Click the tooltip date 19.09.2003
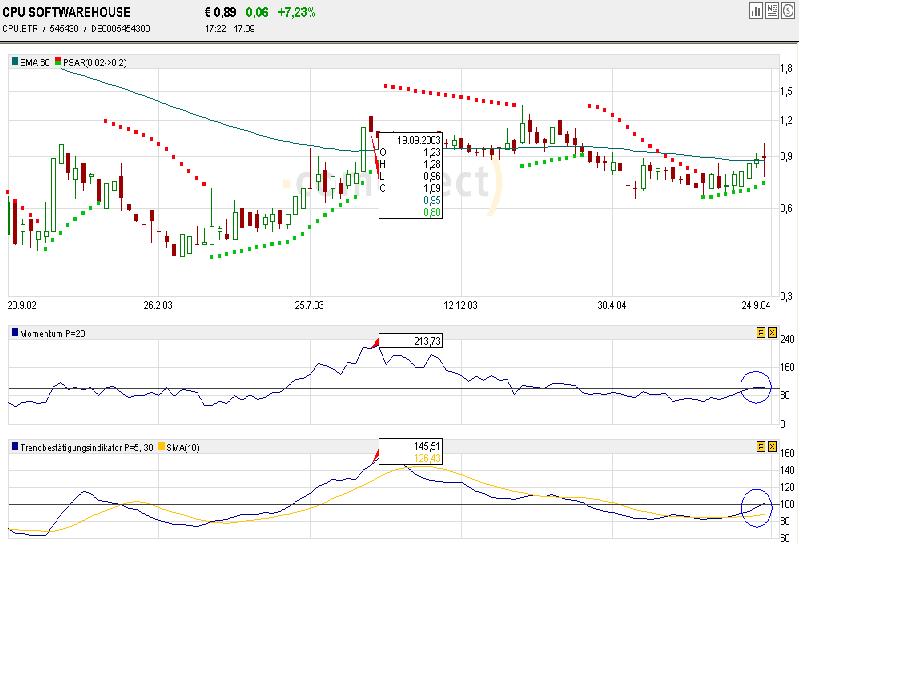Viewport: 898px width, 692px height. tap(419, 140)
